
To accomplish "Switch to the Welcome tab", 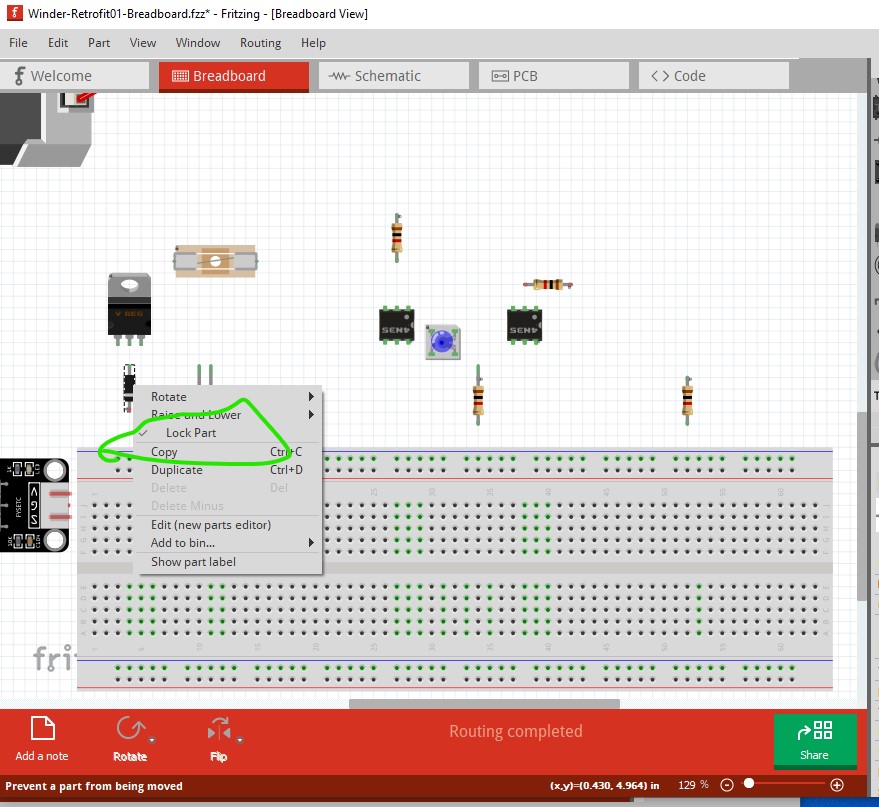I will [75, 76].
